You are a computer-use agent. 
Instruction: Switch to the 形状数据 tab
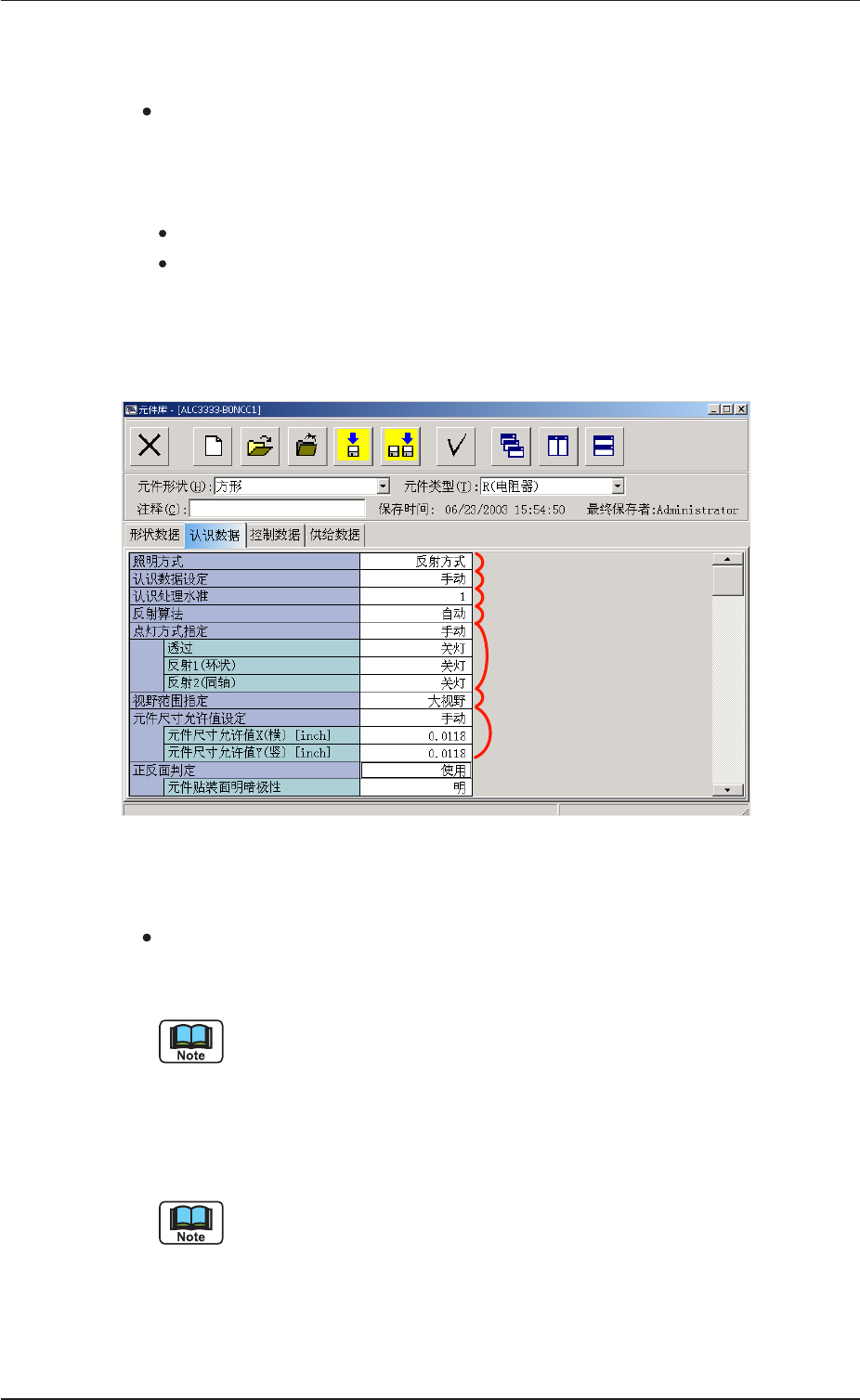tap(154, 535)
